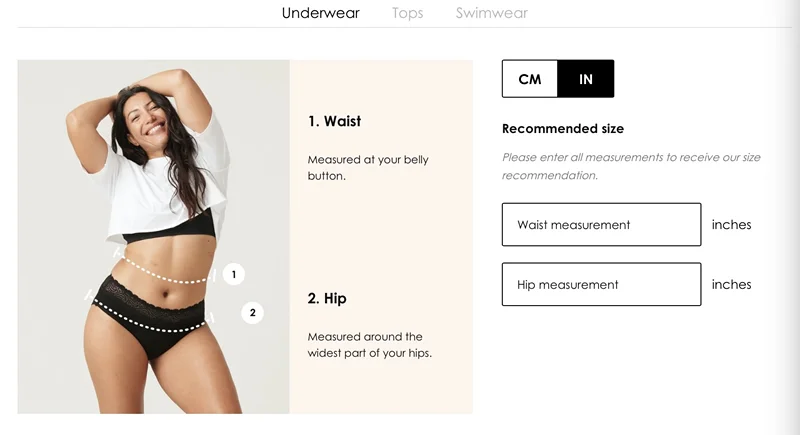Select the "widest part of your hips" text
800x435 pixels.
368,353
